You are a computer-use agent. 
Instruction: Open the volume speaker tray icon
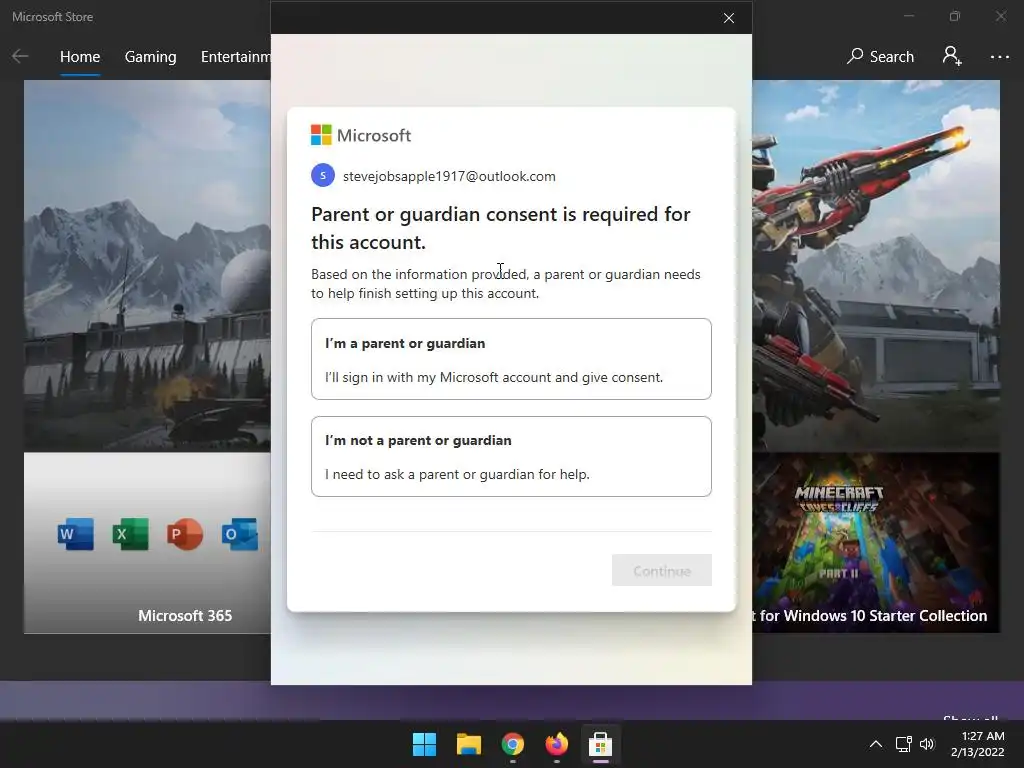927,744
